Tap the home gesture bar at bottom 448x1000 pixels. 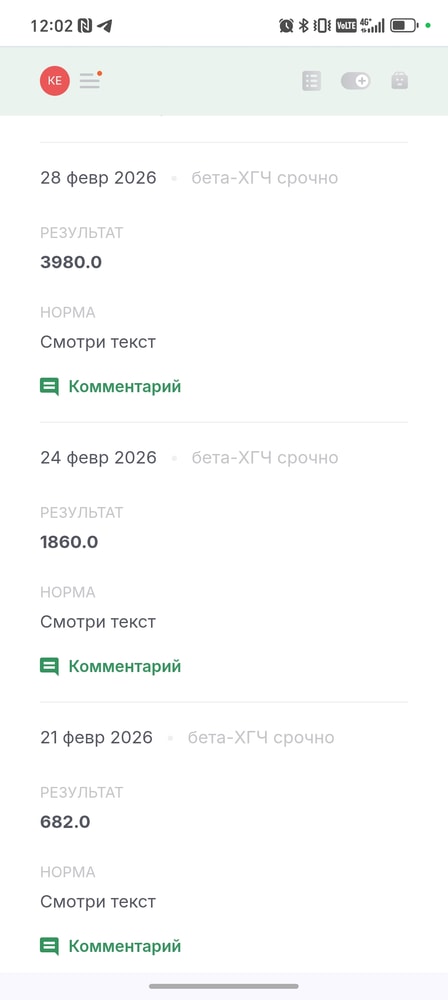(224, 987)
